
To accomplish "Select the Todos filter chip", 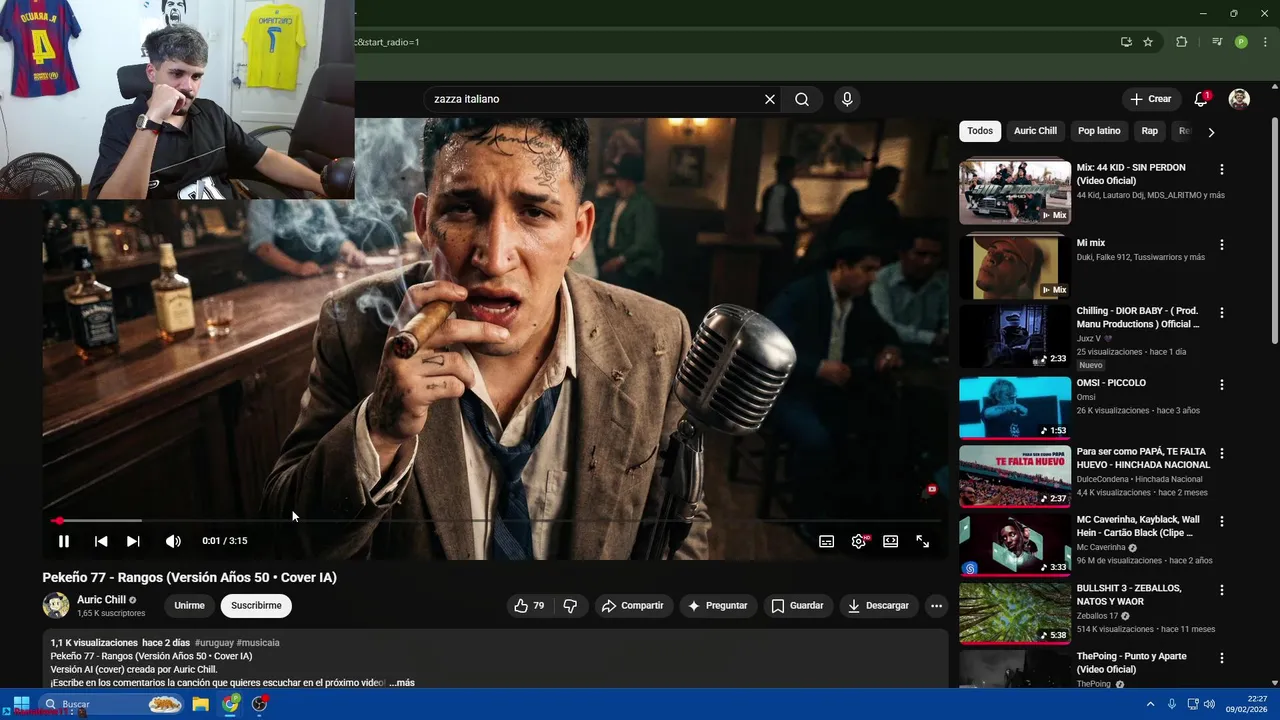I will pos(980,131).
